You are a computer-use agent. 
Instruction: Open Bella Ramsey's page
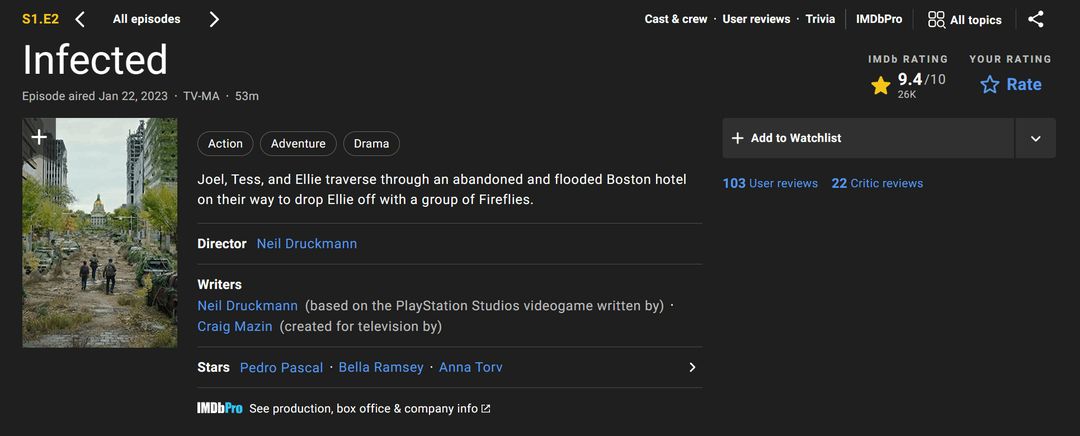381,368
